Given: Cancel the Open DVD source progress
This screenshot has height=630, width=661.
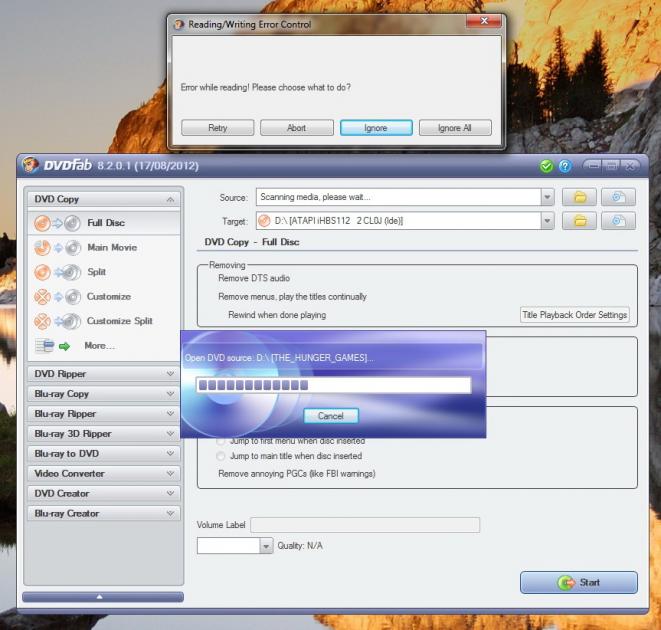Looking at the screenshot, I should pos(331,416).
